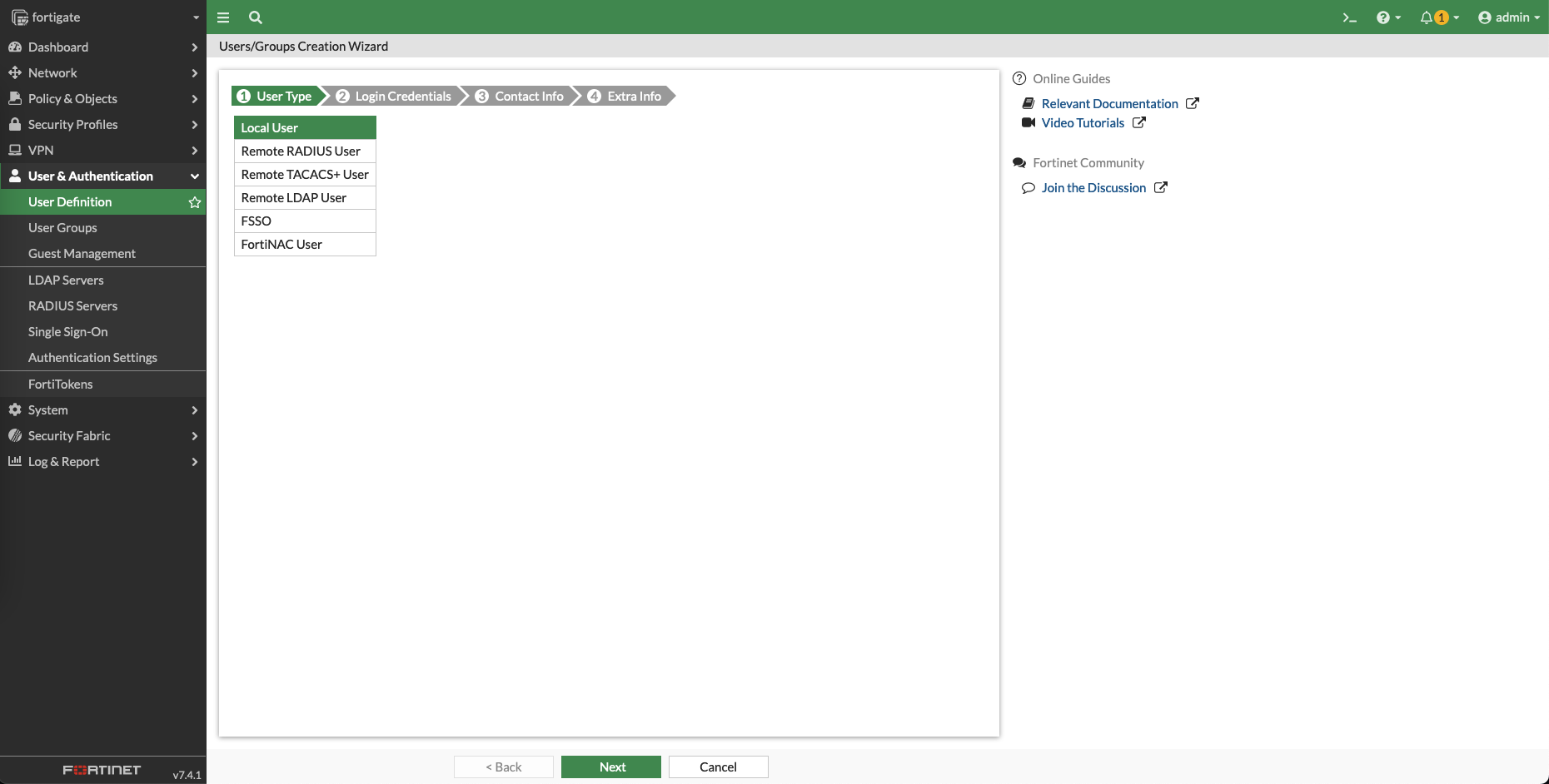Open Join the Discussion link

[x=1093, y=188]
